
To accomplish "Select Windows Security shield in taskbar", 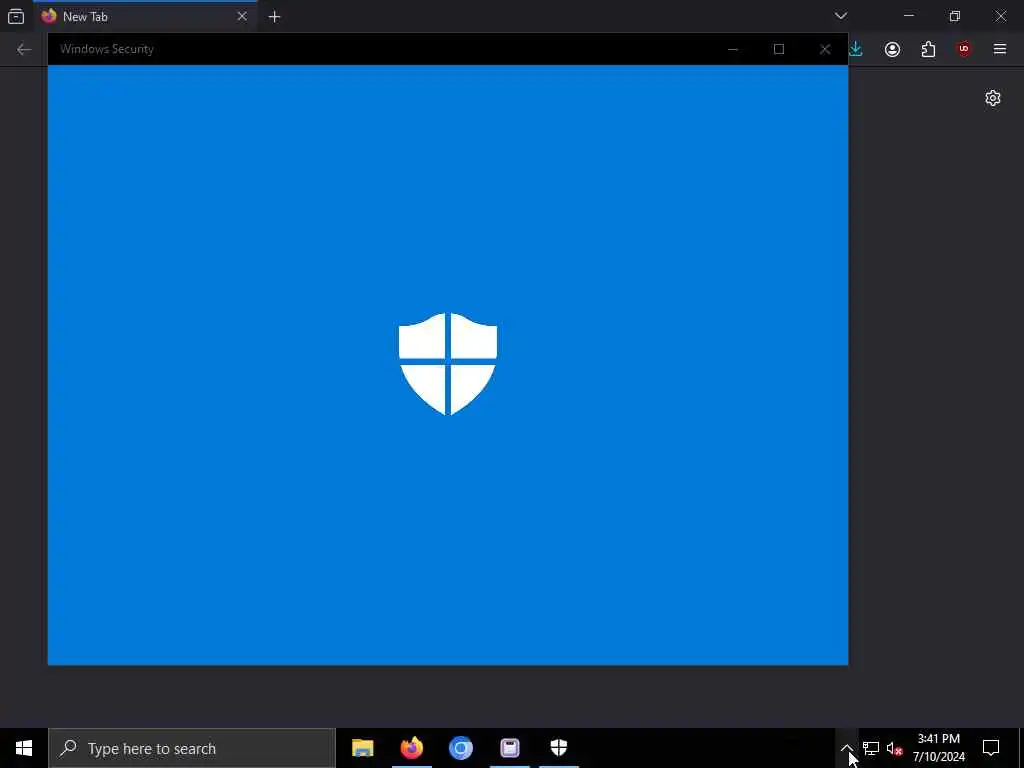I will [558, 748].
